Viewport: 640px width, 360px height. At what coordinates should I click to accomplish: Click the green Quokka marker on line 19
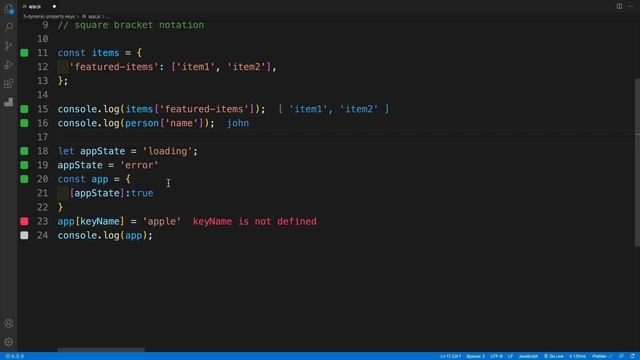pos(24,165)
